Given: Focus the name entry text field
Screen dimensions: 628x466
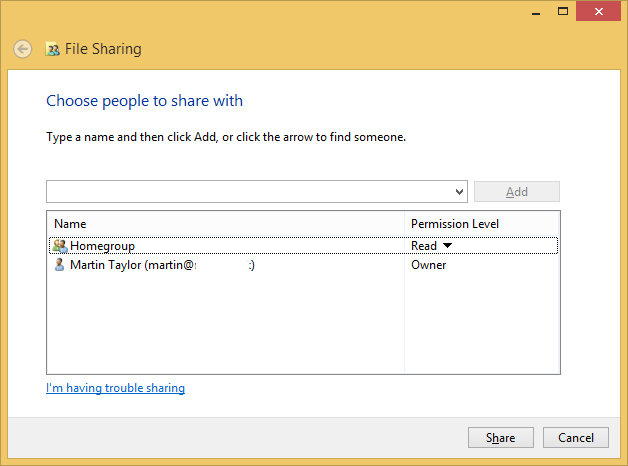Looking at the screenshot, I should click(x=250, y=192).
